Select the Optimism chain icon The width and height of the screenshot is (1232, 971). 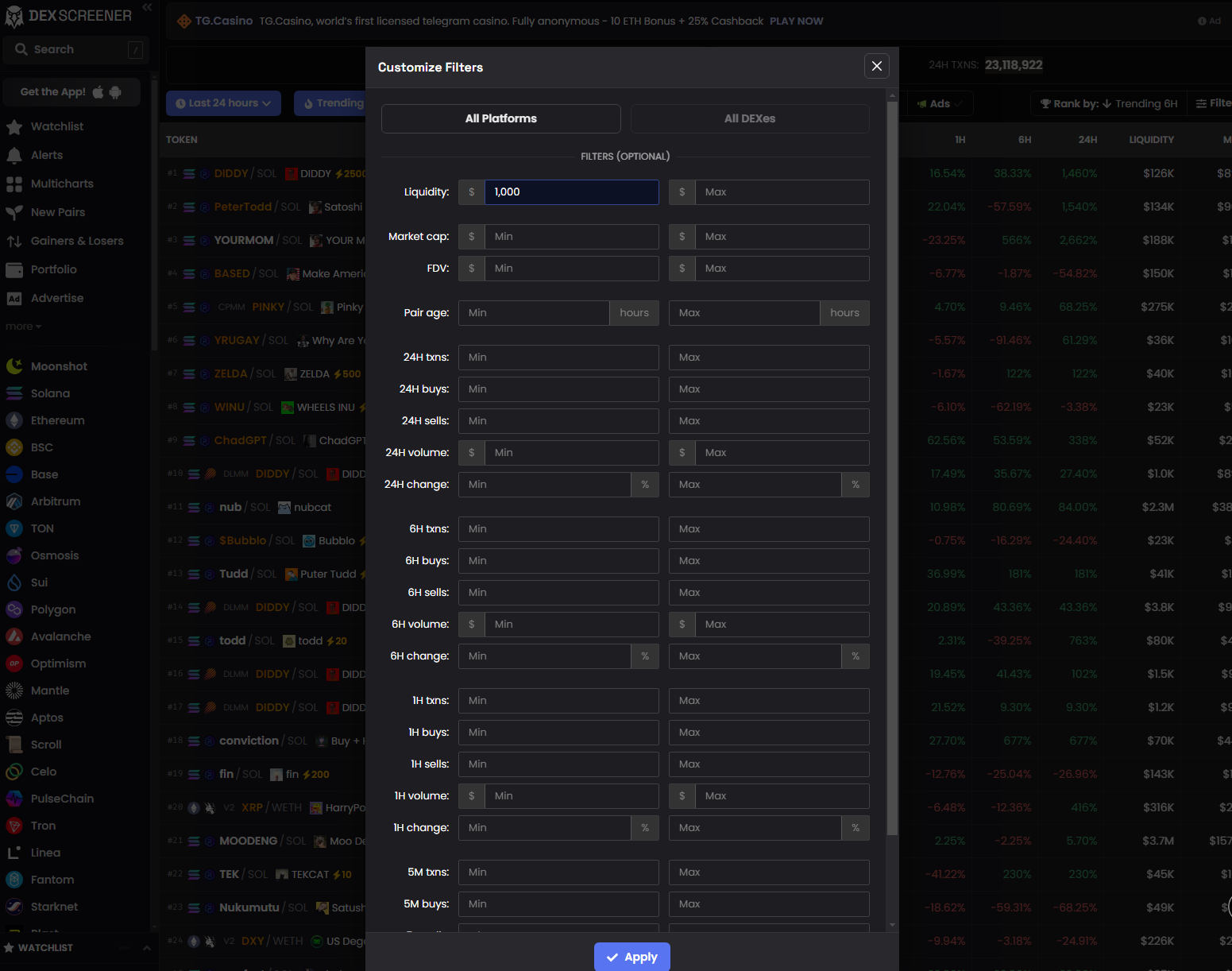(x=14, y=663)
